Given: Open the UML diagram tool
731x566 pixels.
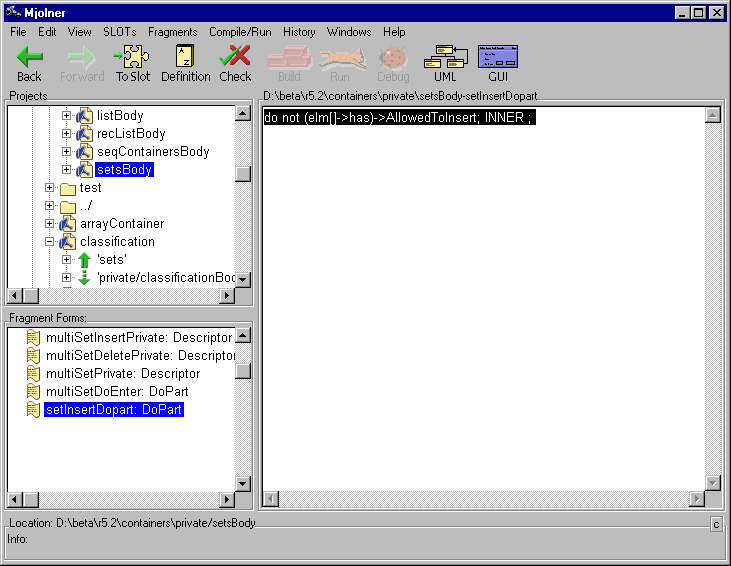Looking at the screenshot, I should pyautogui.click(x=445, y=57).
